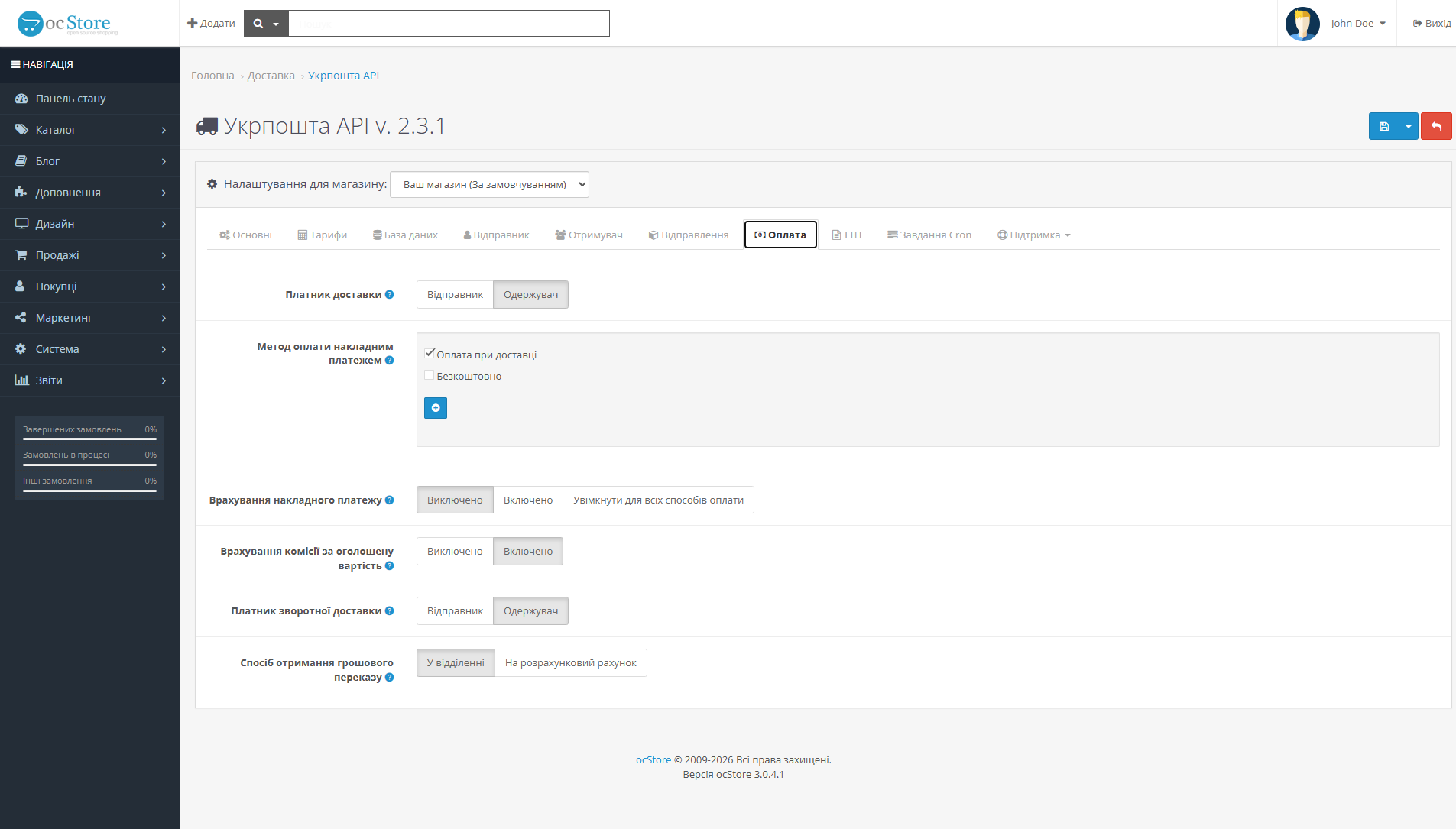1456x829 pixels.
Task: Expand Продажі menu chevron
Action: [164, 256]
